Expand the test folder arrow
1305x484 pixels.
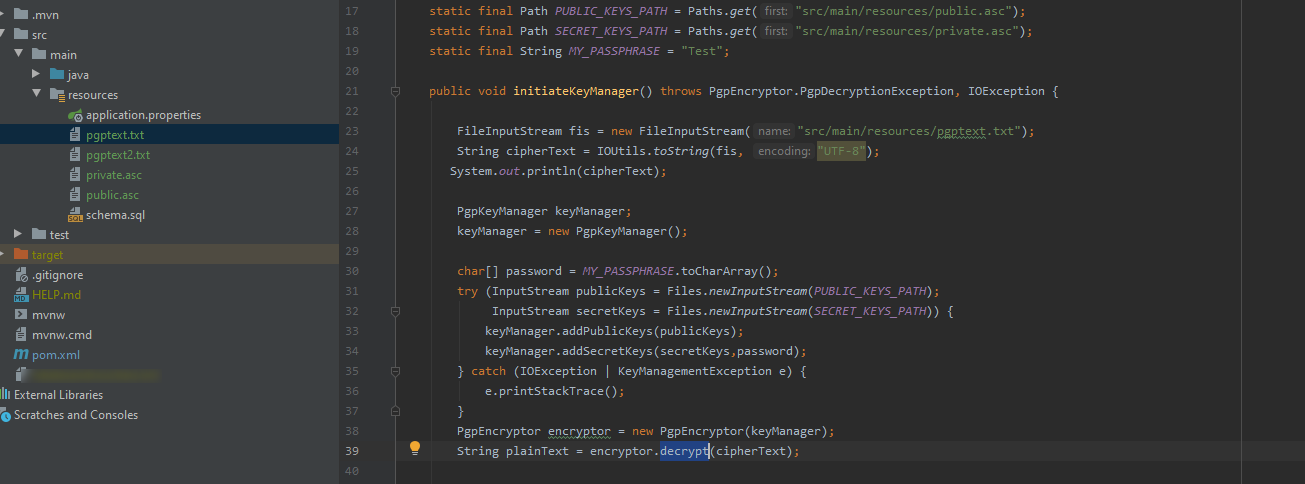(x=19, y=235)
